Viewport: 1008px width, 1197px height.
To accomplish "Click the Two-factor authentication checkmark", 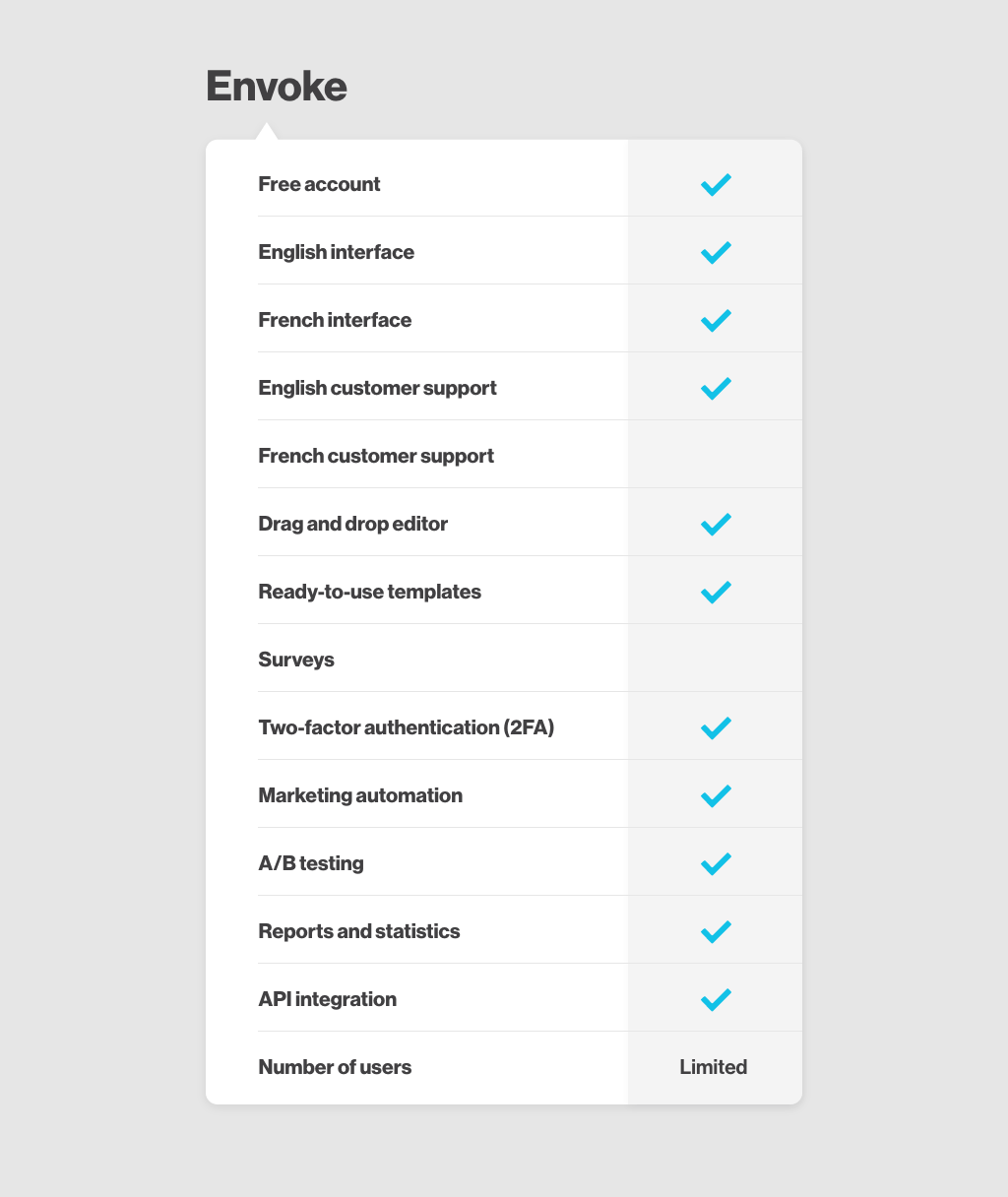I will tap(716, 727).
